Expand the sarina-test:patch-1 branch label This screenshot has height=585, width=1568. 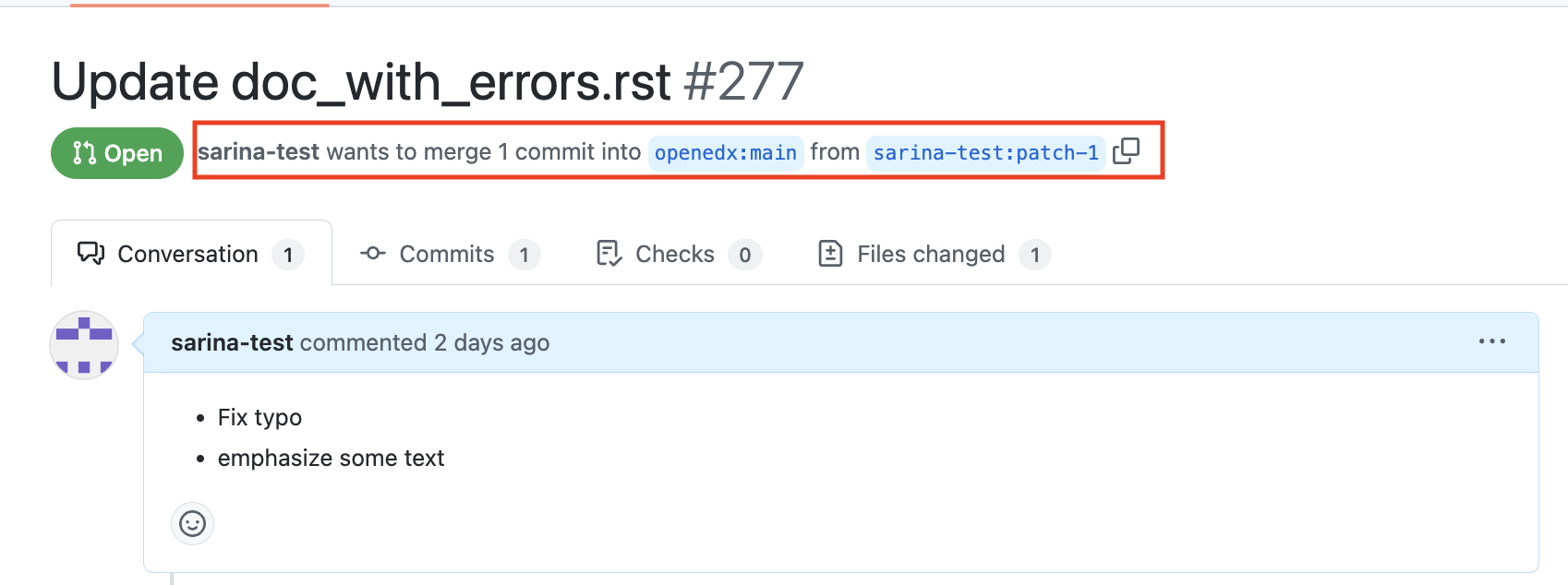985,153
